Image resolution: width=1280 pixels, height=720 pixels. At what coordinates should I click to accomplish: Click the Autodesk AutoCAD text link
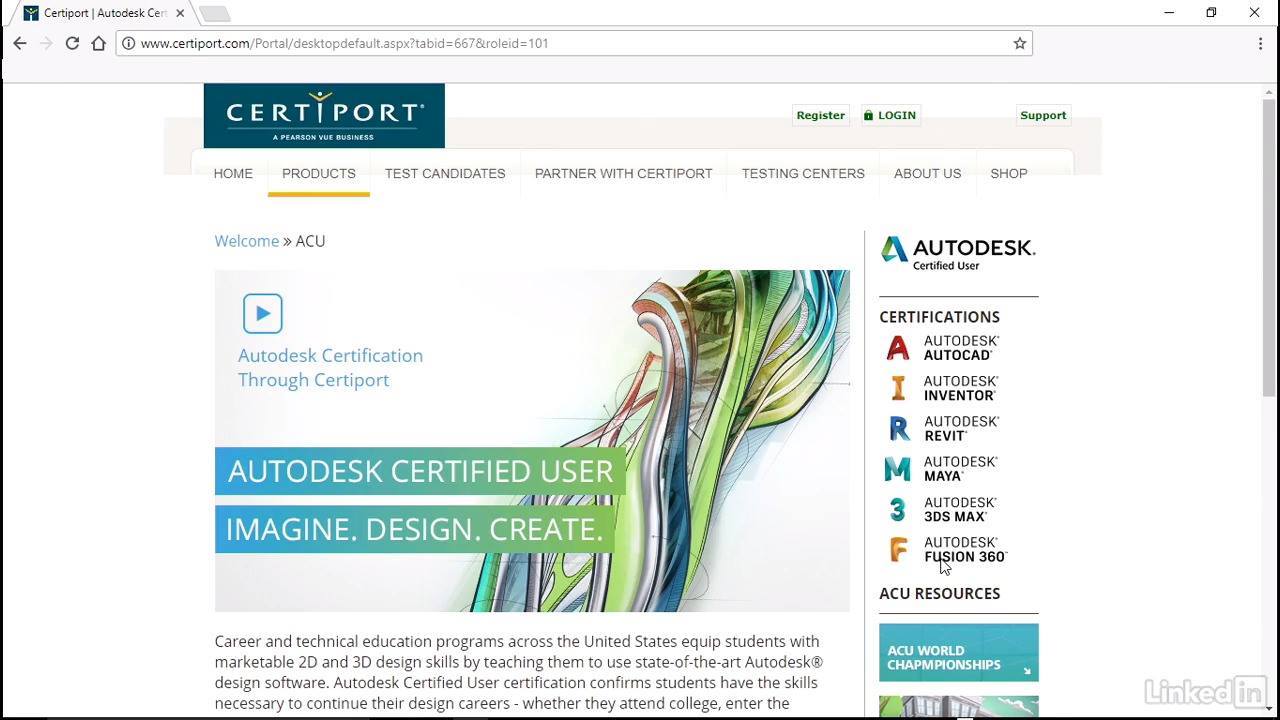tap(961, 348)
